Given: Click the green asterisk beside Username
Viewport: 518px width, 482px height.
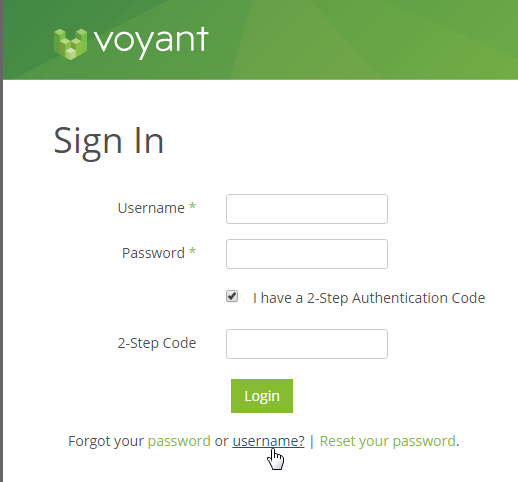Looking at the screenshot, I should [192, 206].
